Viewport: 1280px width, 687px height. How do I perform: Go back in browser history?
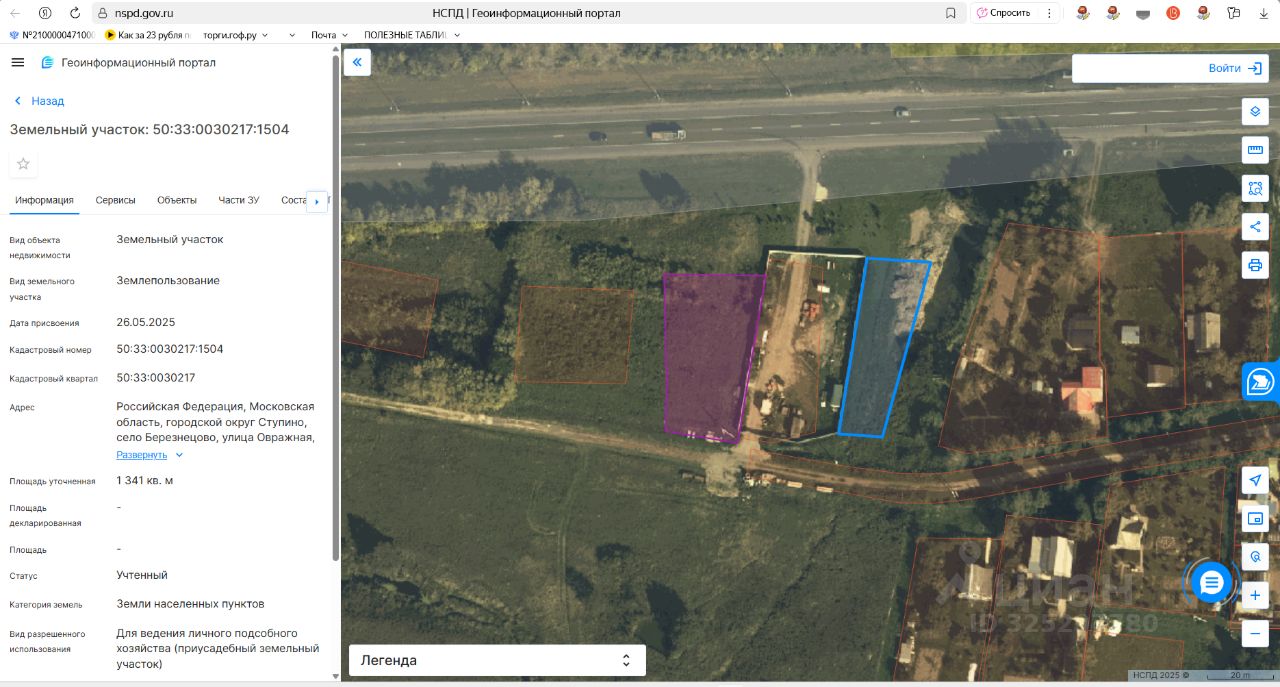coord(15,13)
